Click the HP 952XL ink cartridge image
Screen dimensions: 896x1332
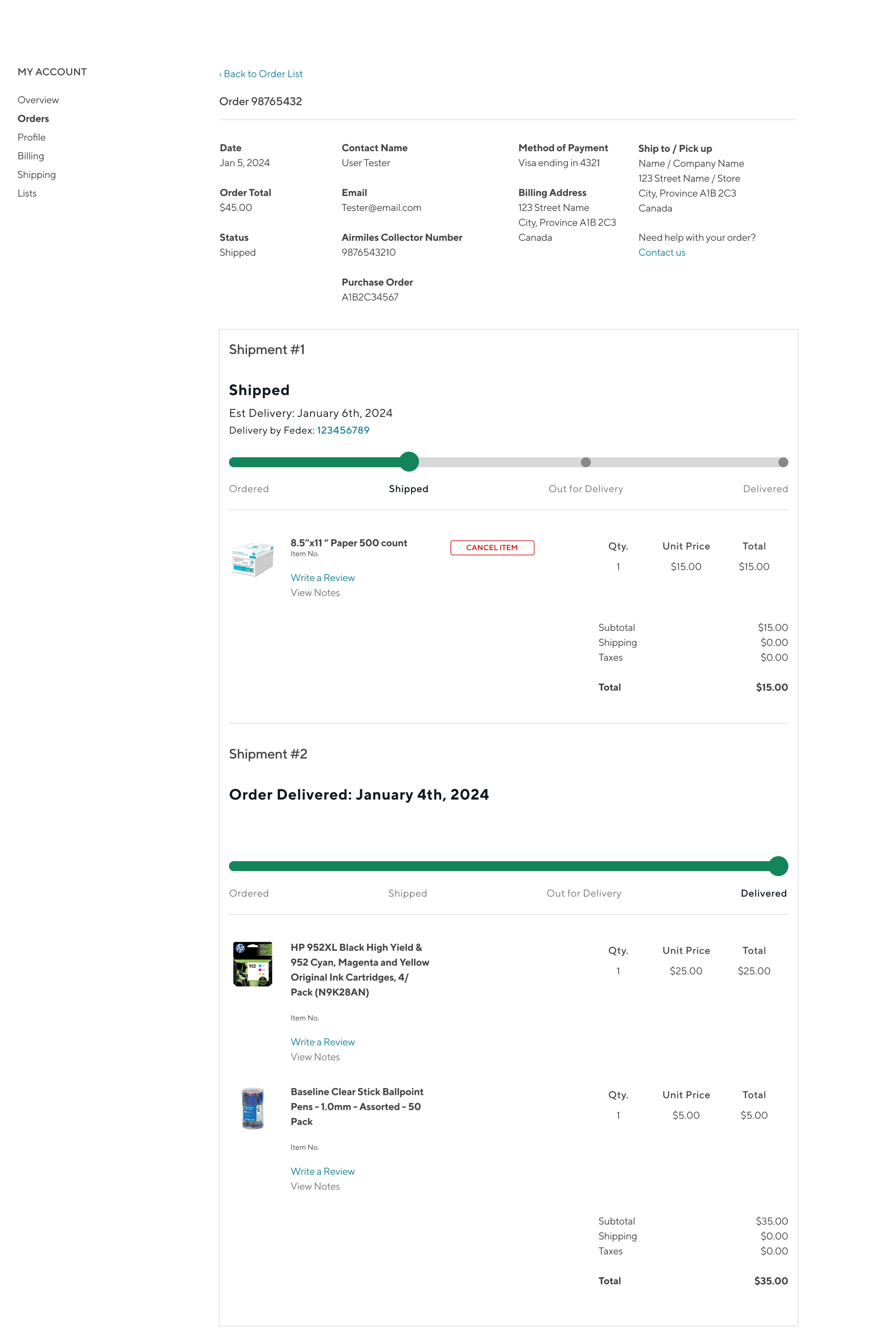coord(253,964)
